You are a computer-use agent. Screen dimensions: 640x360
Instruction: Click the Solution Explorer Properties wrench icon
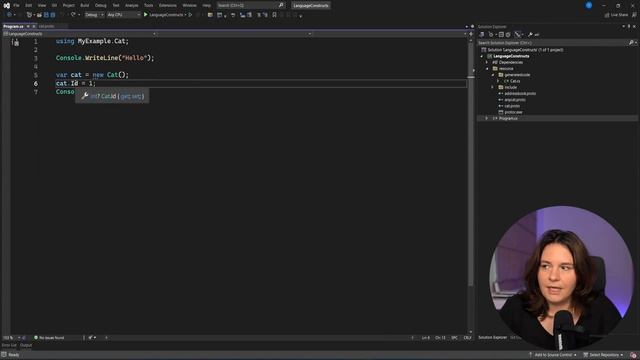[x=530, y=34]
